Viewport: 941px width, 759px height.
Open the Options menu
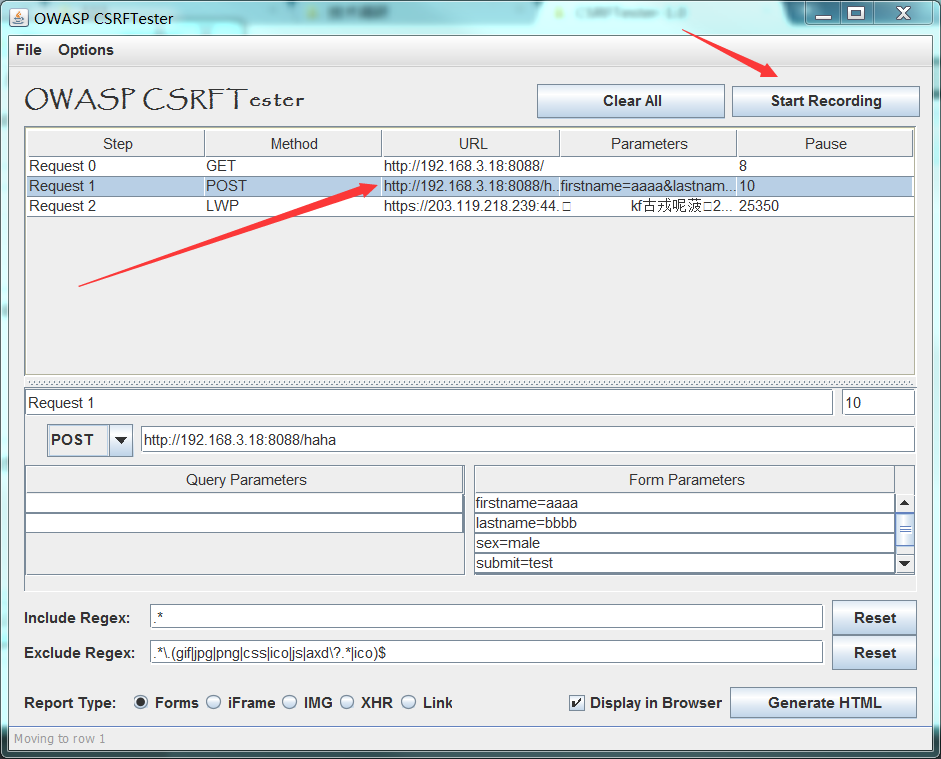point(85,49)
